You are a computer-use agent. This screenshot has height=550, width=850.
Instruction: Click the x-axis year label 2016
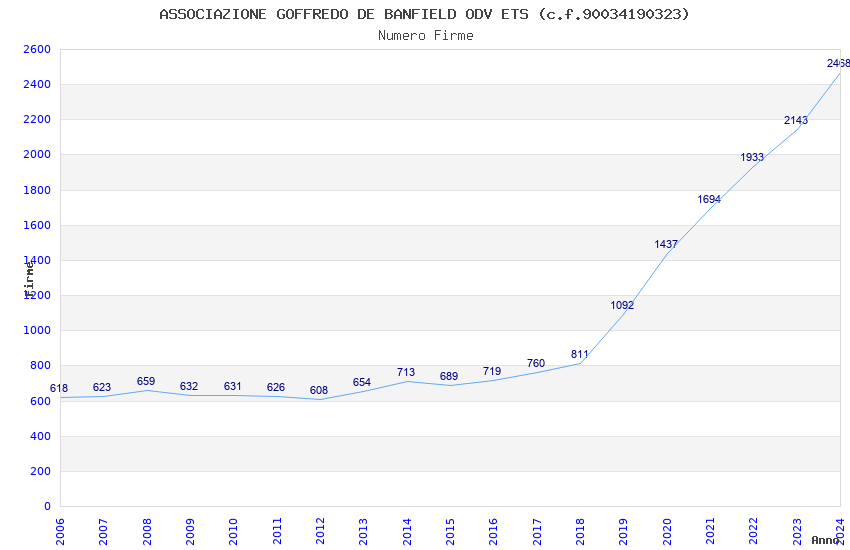coord(493,531)
